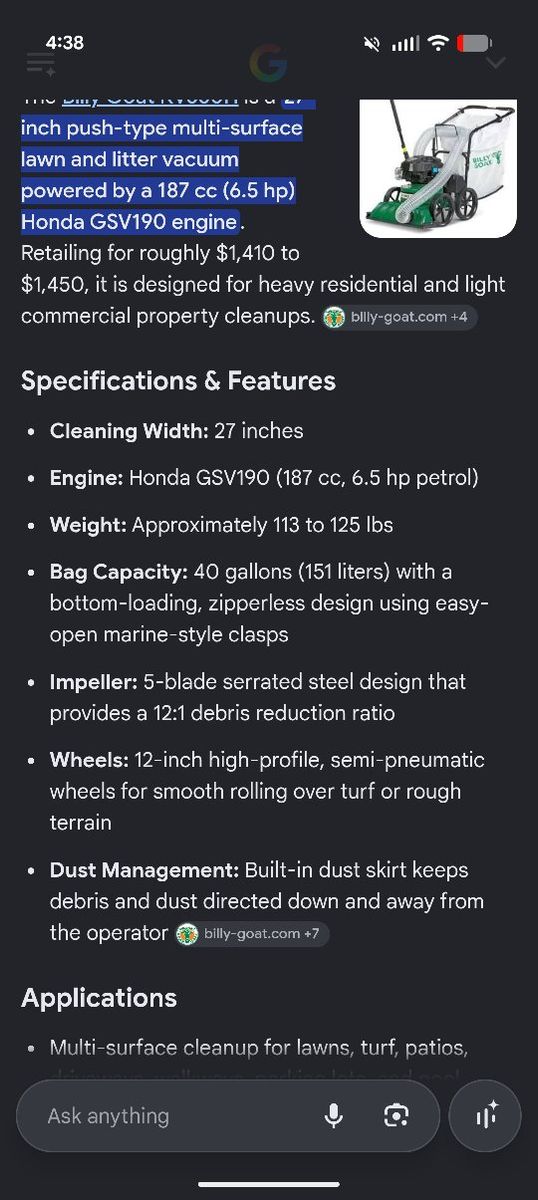538x1200 pixels.
Task: Tap the silent mode bell icon
Action: pyautogui.click(x=373, y=44)
